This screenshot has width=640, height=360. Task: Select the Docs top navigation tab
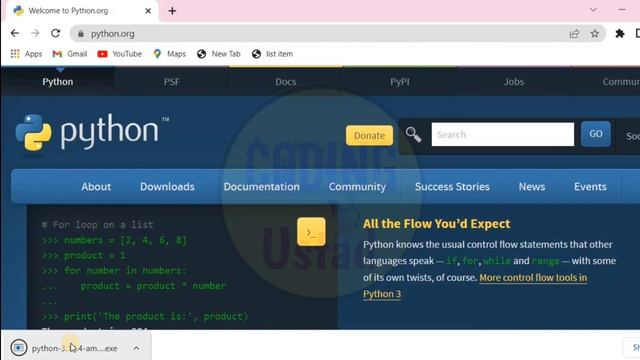point(286,82)
